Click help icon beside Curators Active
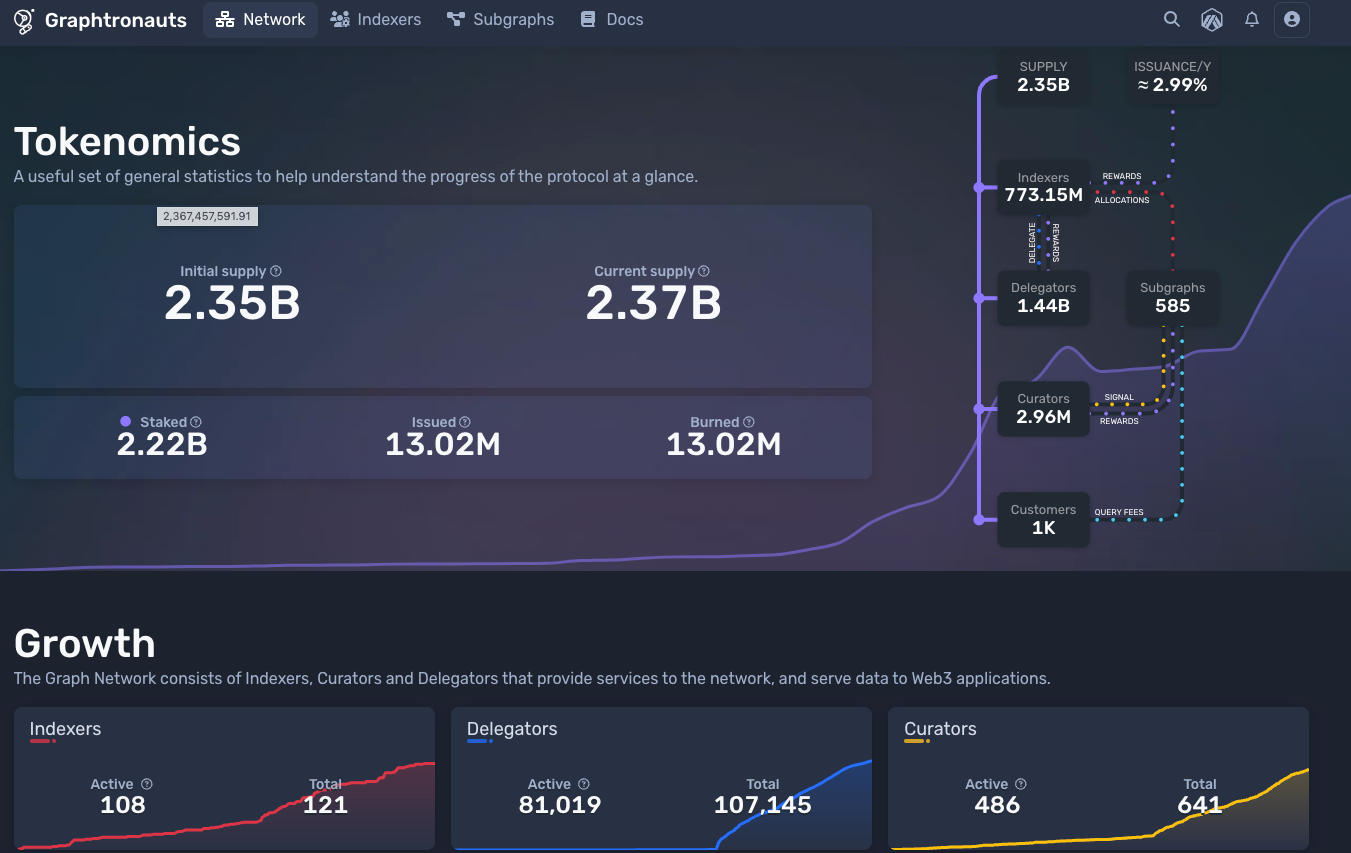Image resolution: width=1351 pixels, height=853 pixels. pyautogui.click(x=1021, y=784)
